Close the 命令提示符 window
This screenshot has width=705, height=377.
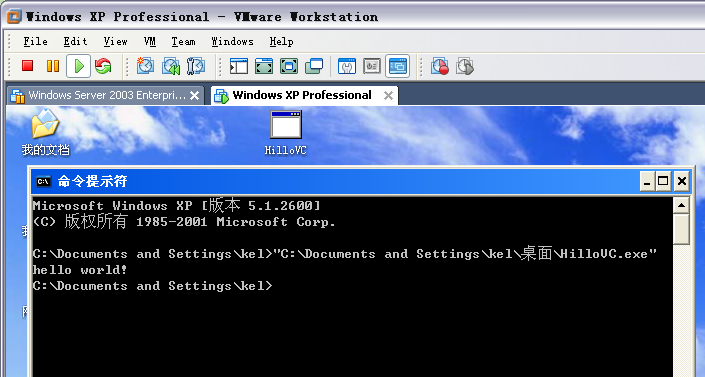click(682, 181)
